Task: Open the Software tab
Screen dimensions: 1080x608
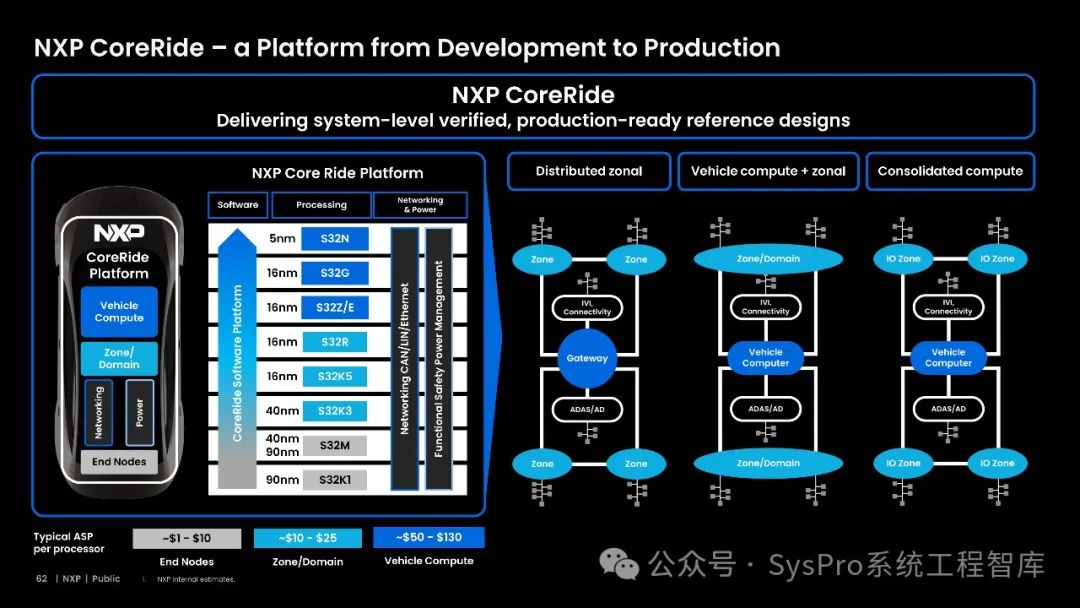Action: (x=238, y=205)
